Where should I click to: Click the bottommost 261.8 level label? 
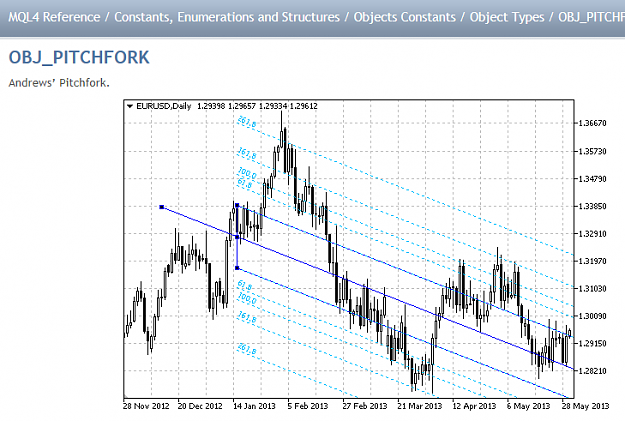[x=247, y=349]
